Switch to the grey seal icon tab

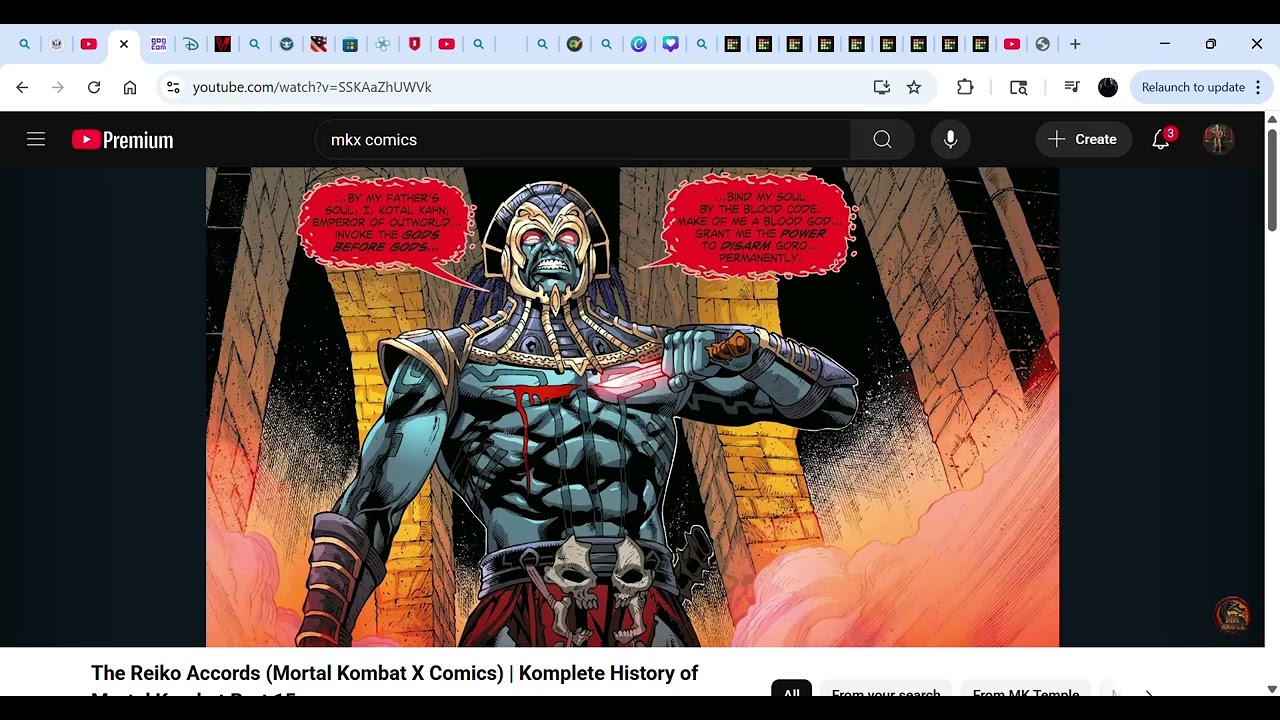(56, 44)
